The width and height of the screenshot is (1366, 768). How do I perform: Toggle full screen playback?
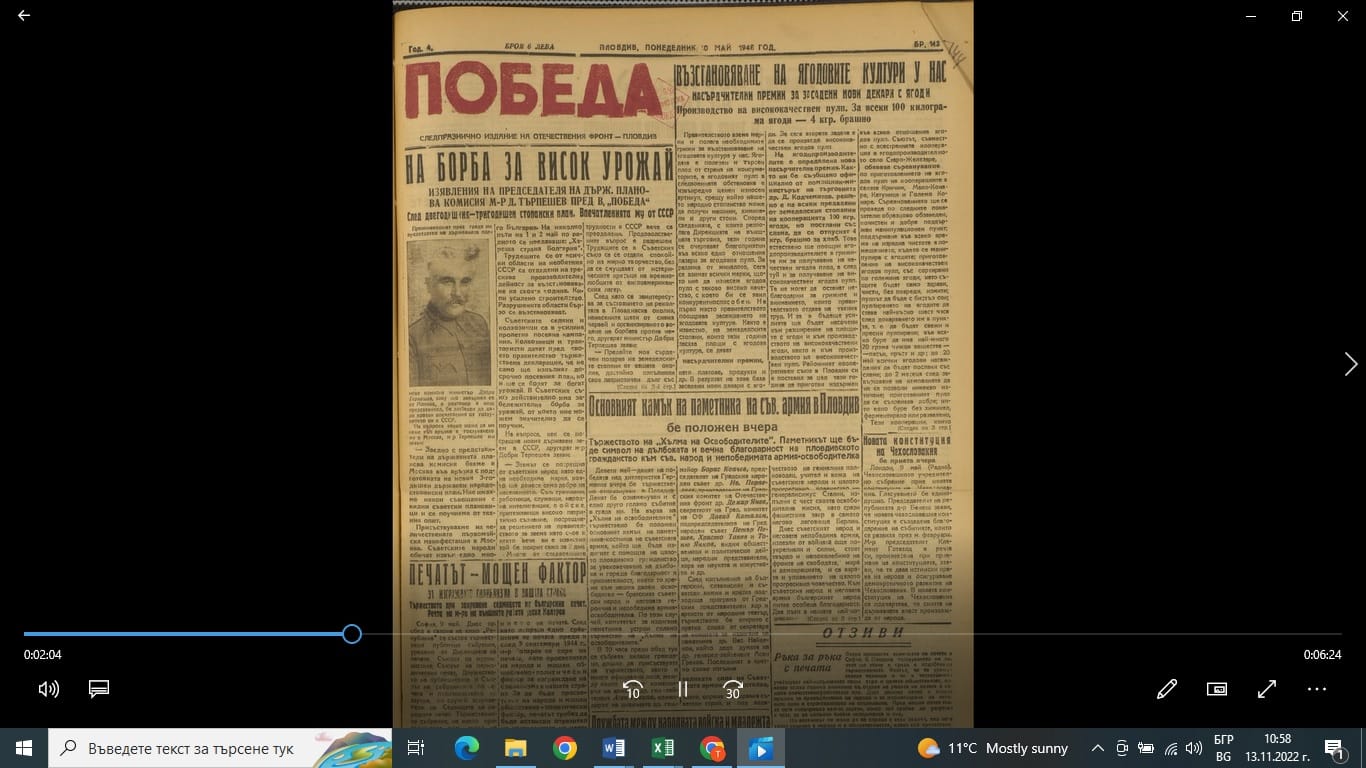[x=1266, y=689]
